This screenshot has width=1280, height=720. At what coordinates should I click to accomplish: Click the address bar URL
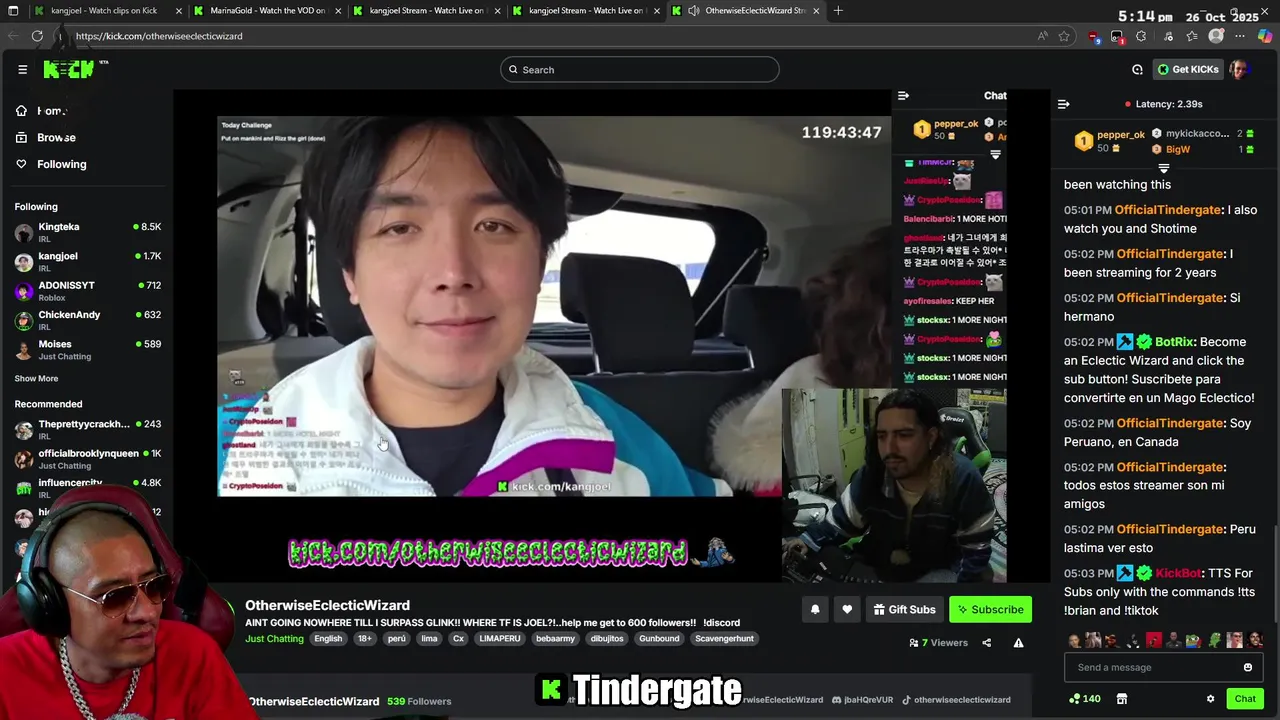tap(159, 36)
